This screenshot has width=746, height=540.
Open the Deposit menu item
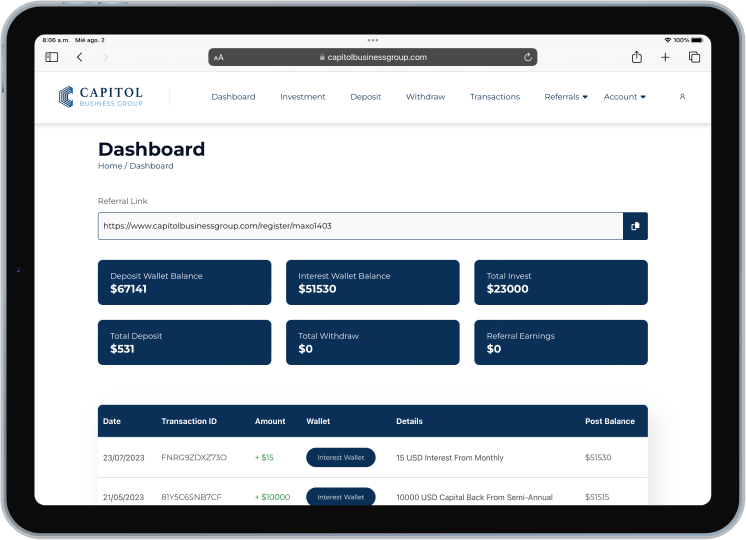coord(365,97)
